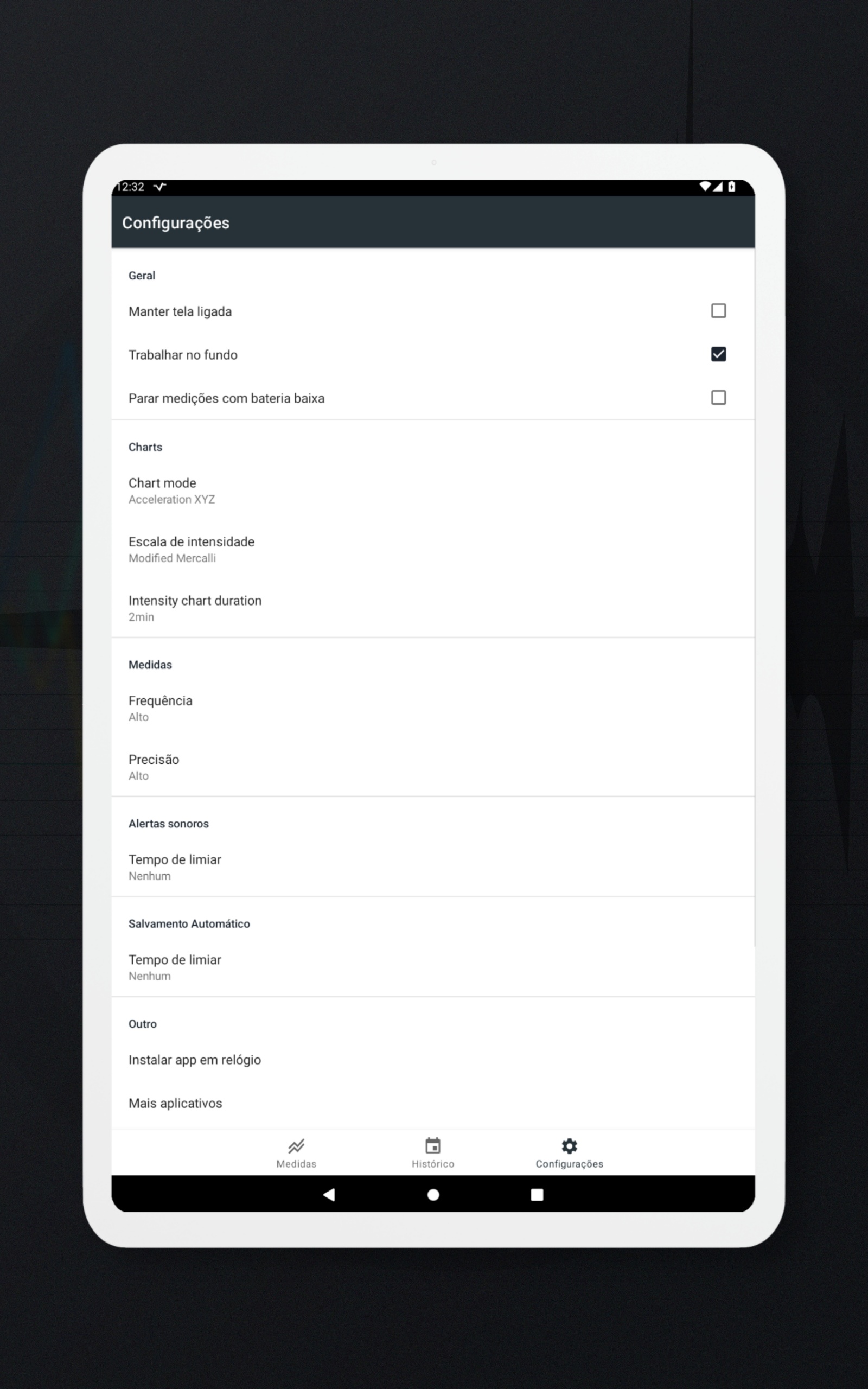Tap the battery status icon
This screenshot has height=1389, width=868.
[731, 187]
